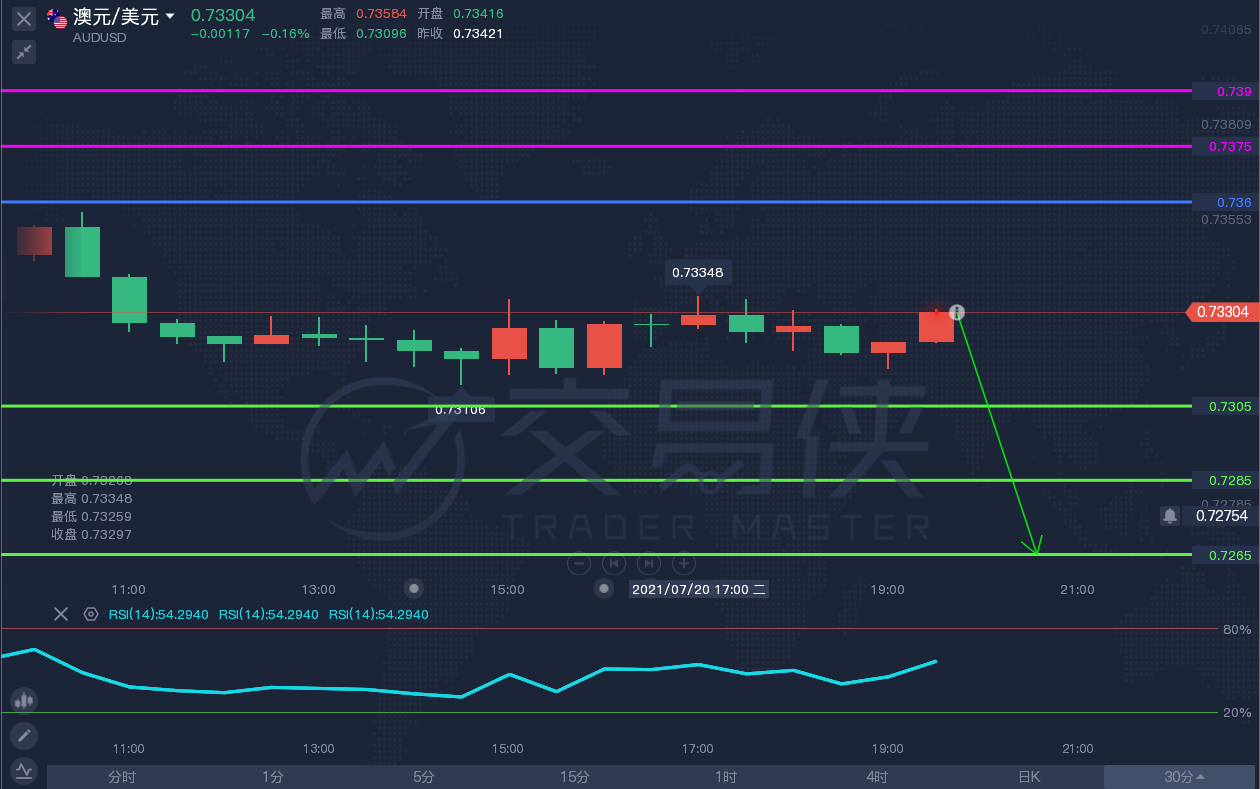Exit fullscreen with the collapse arrows icon

coord(24,52)
